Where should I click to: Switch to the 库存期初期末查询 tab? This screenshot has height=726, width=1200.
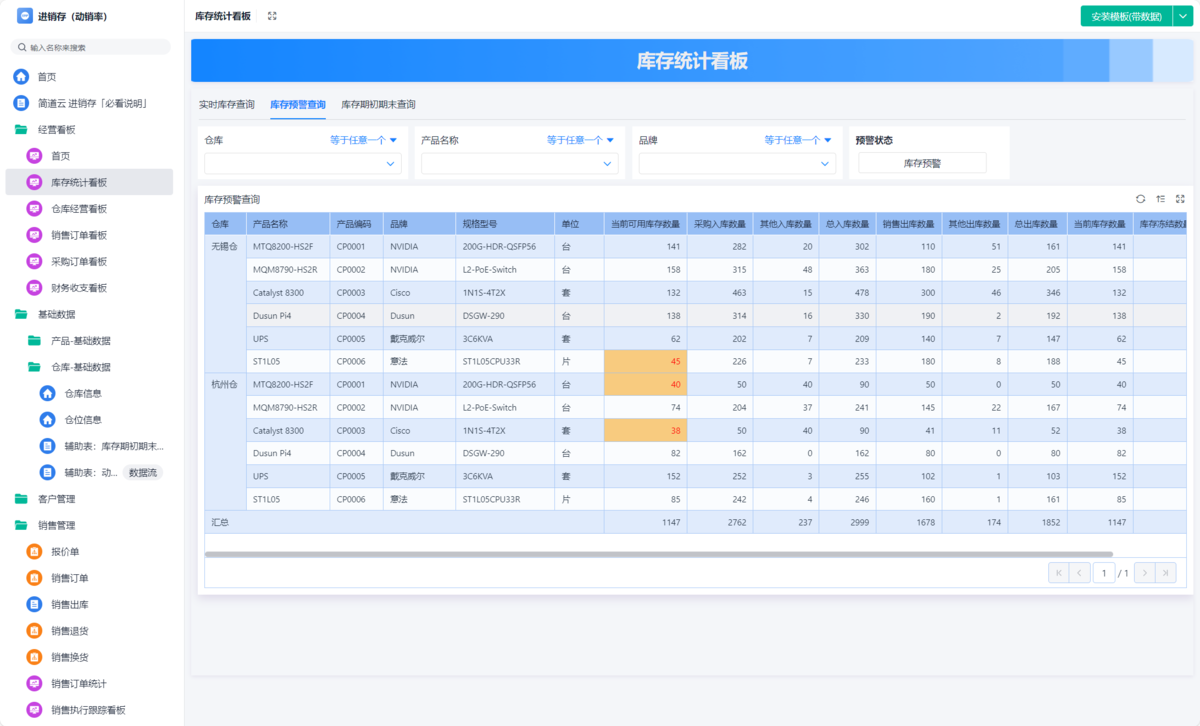[x=378, y=104]
